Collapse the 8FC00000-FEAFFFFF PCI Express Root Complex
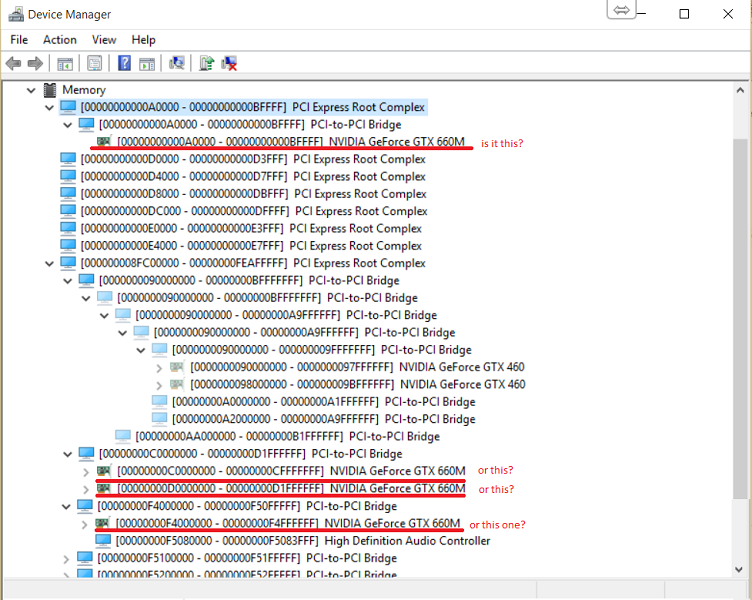 pyautogui.click(x=49, y=263)
